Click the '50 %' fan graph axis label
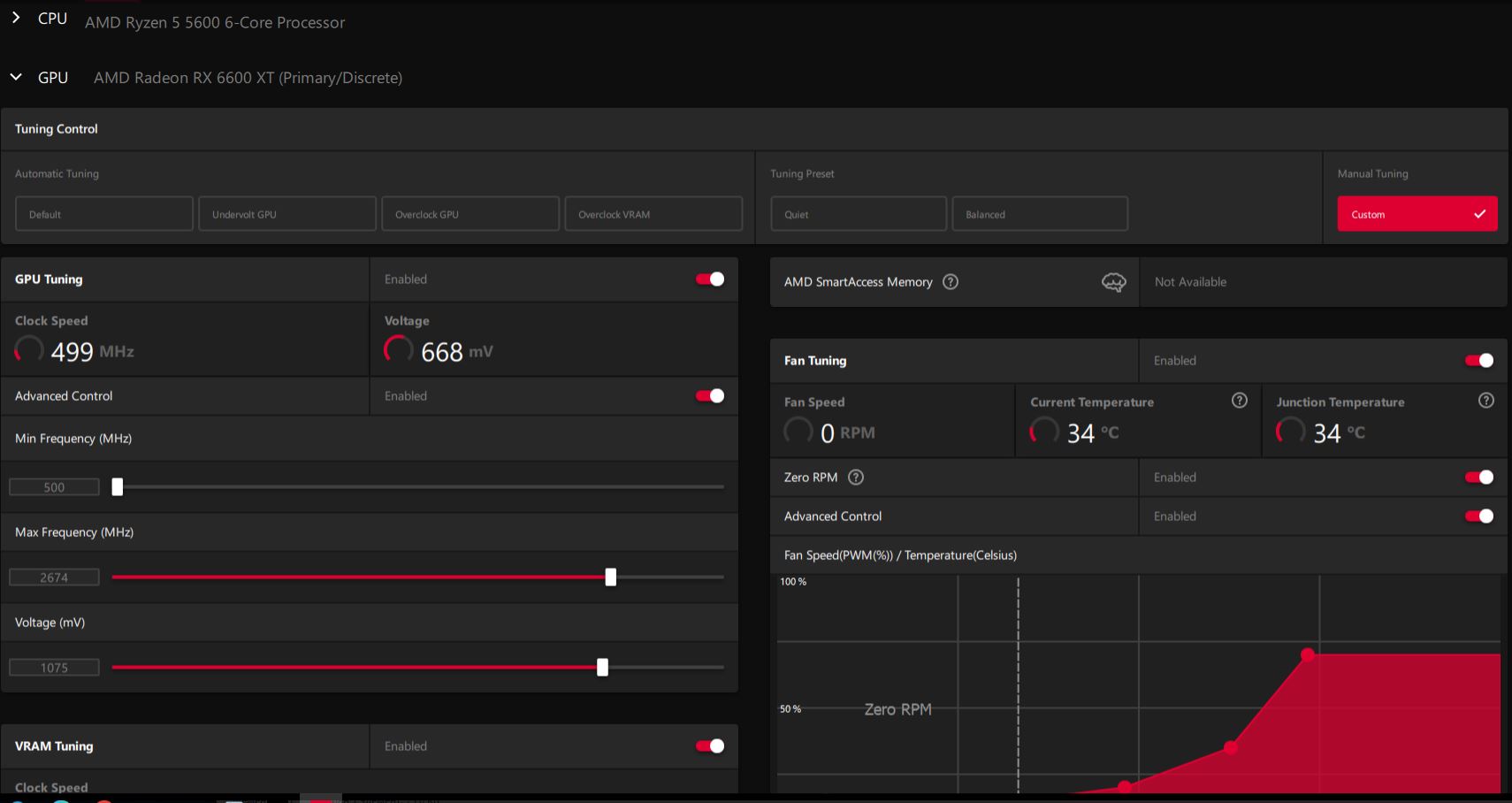This screenshot has height=803, width=1512. [790, 709]
